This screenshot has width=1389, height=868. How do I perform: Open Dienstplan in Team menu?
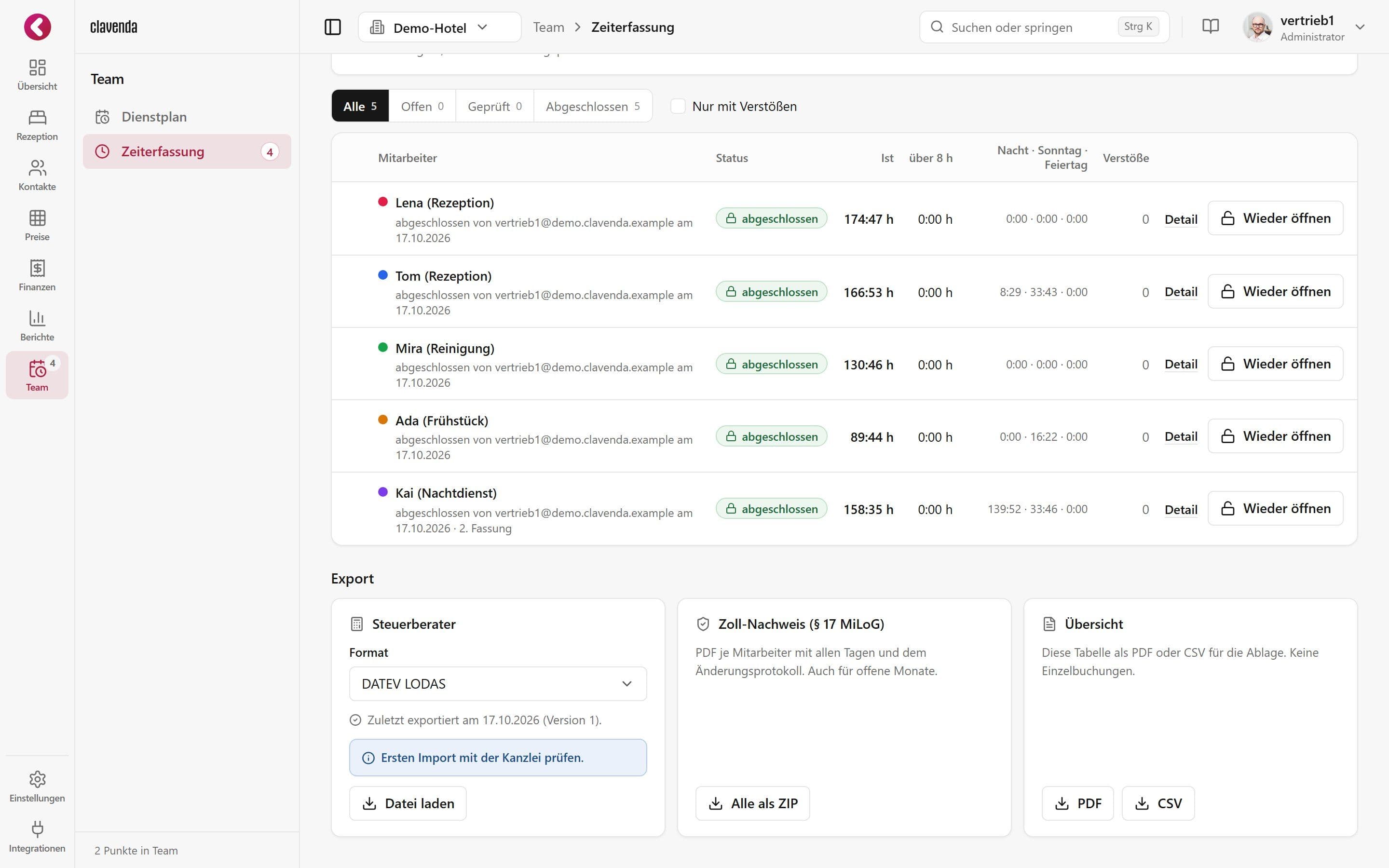click(187, 117)
